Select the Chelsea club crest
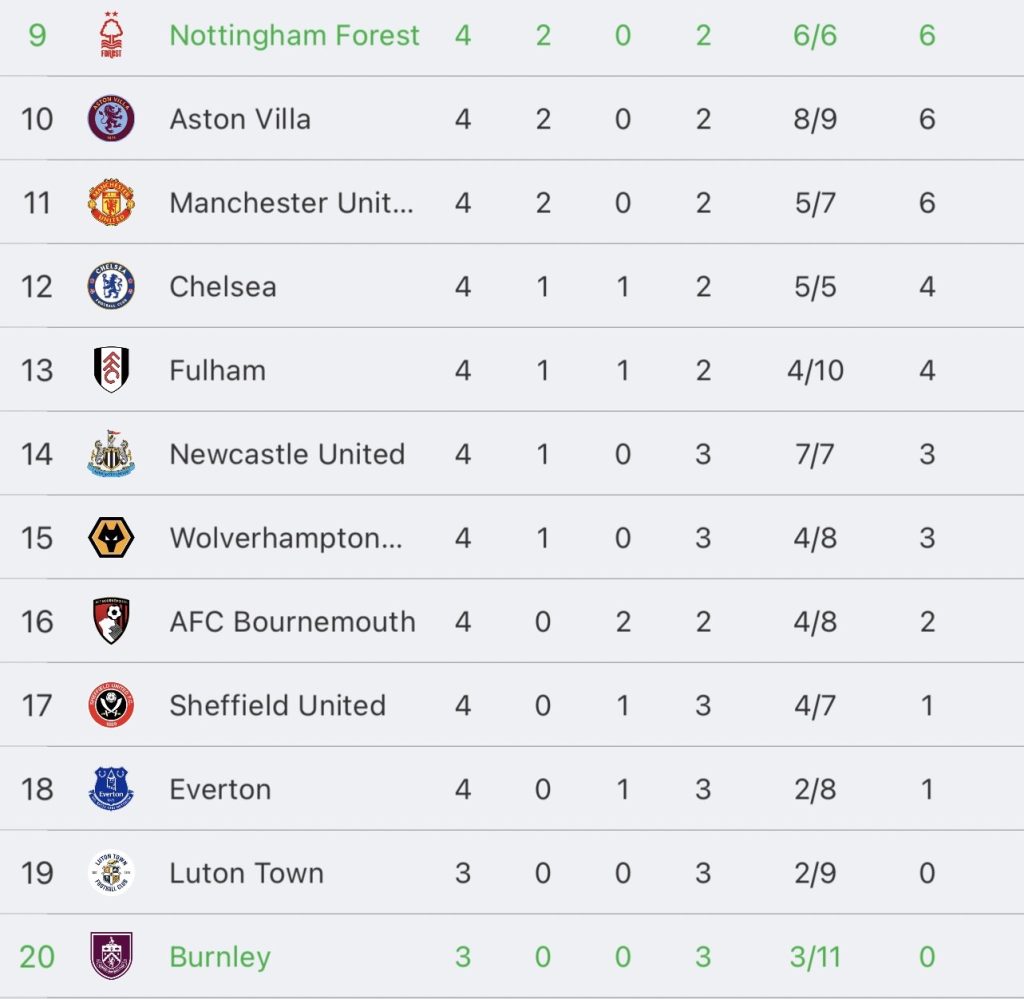The height and width of the screenshot is (999, 1024). click(x=111, y=285)
